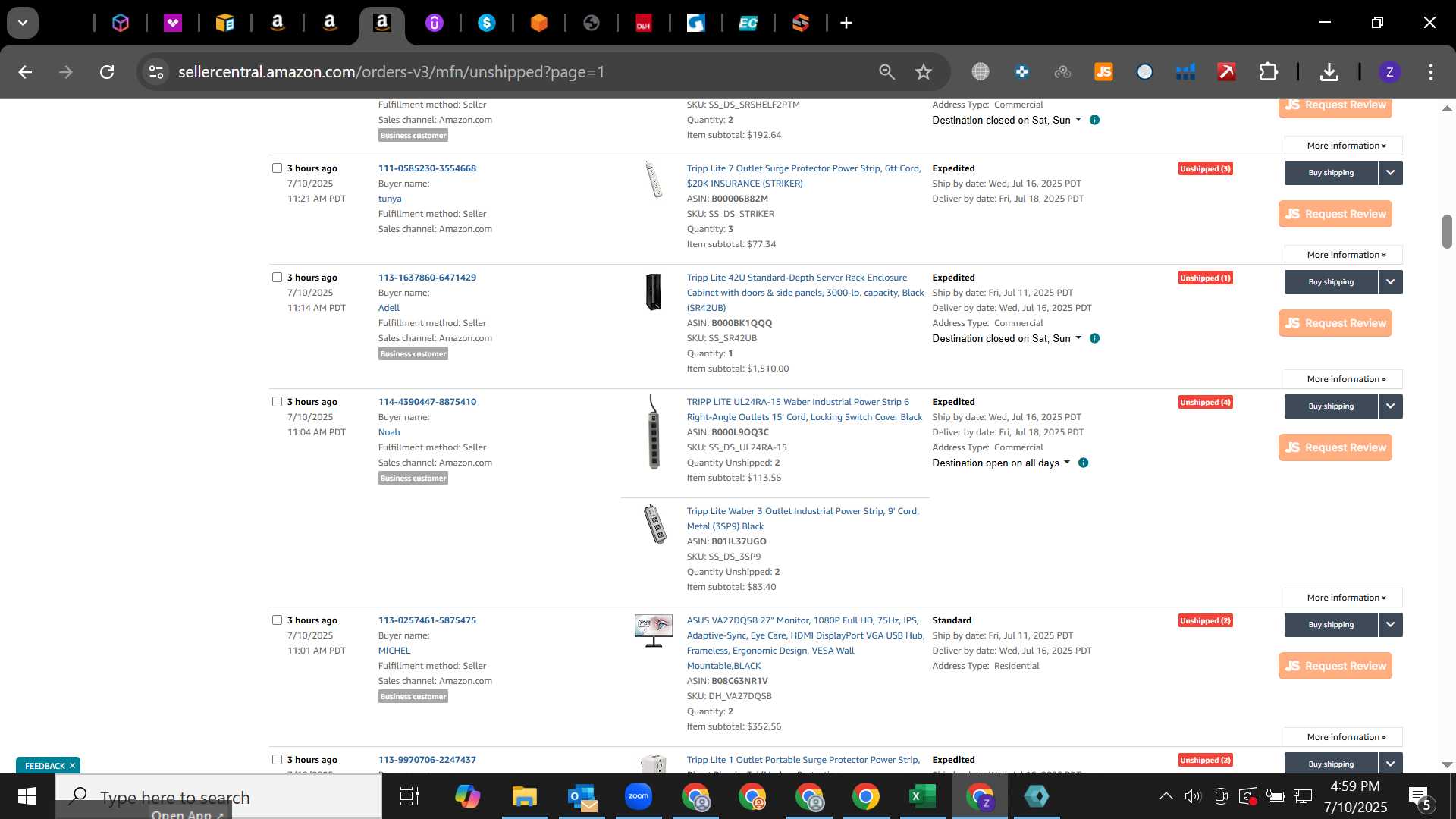Viewport: 1456px width, 819px height.
Task: Open Excel in taskbar
Action: coord(922,796)
